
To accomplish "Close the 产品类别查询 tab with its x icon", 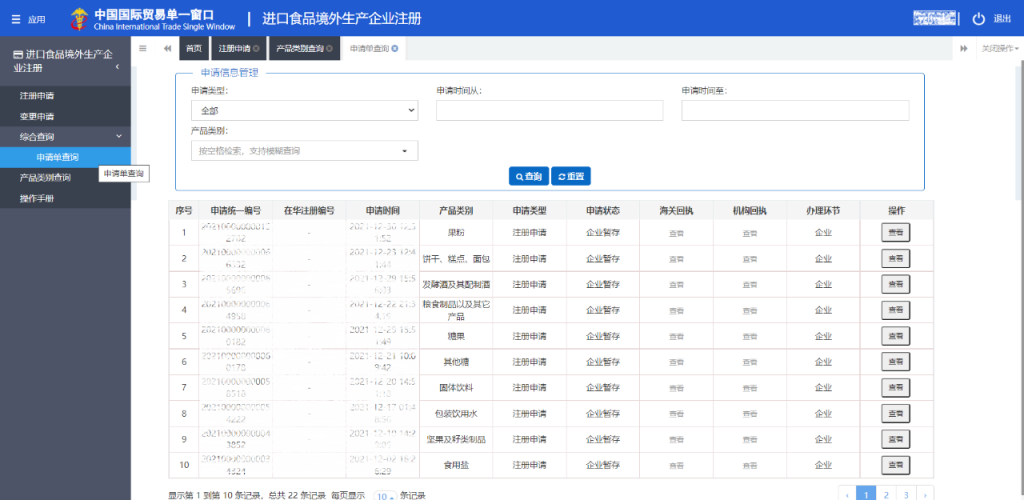I will pyautogui.click(x=330, y=48).
